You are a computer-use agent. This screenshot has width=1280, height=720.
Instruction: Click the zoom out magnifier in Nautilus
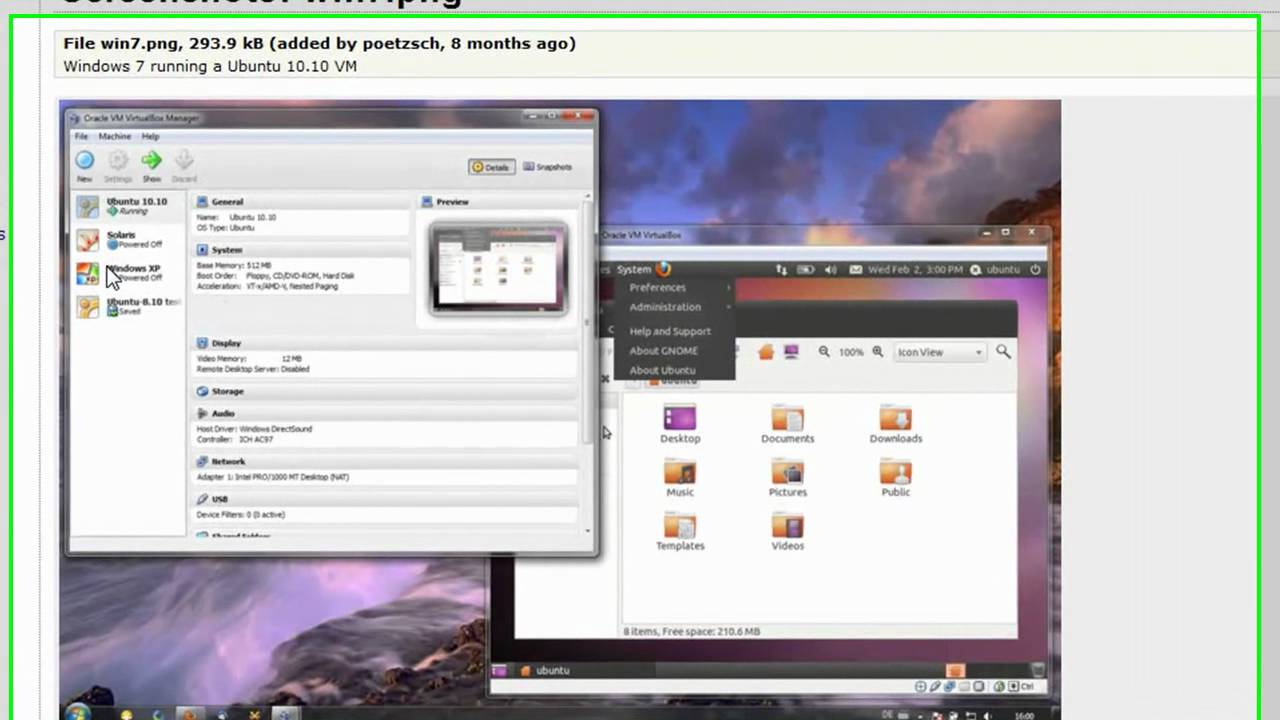coord(824,352)
